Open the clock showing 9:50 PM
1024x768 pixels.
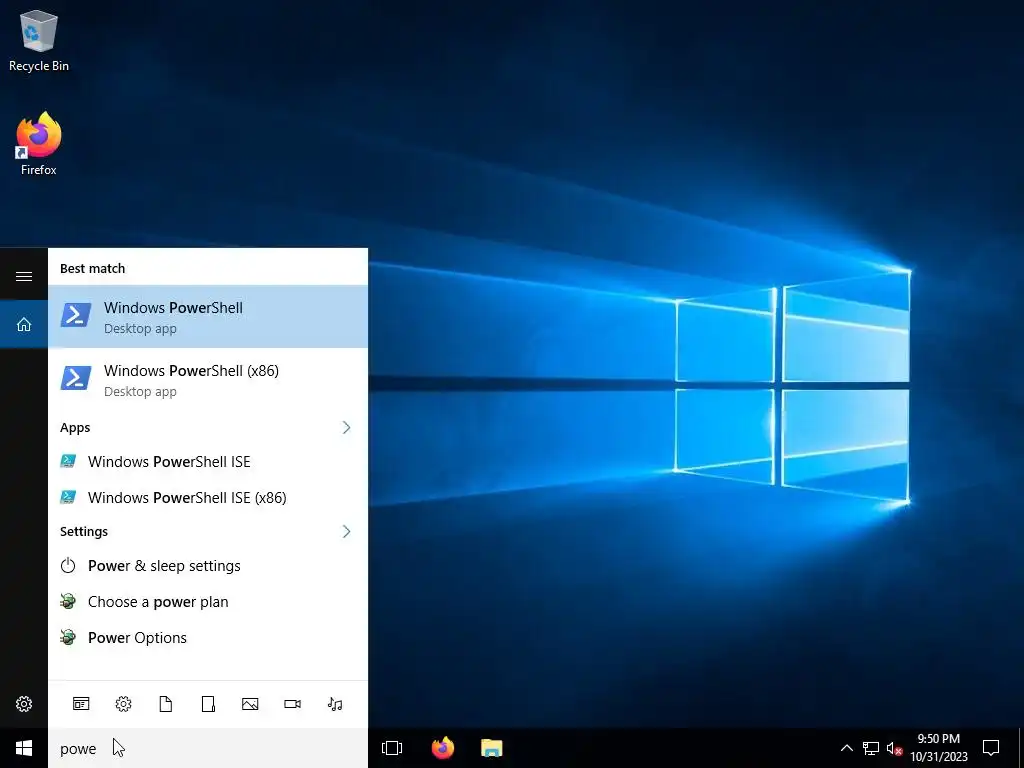click(x=939, y=748)
